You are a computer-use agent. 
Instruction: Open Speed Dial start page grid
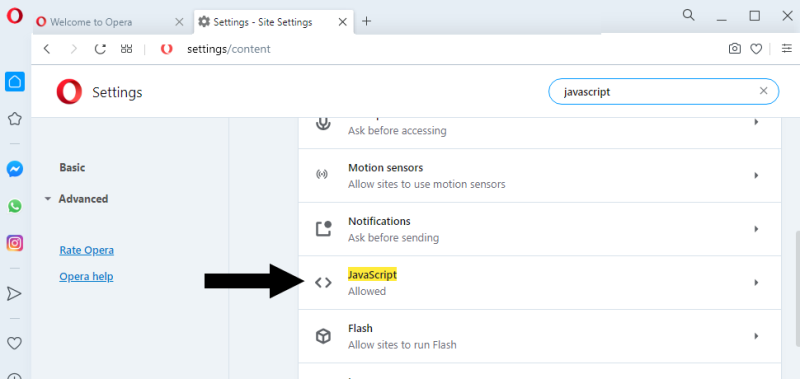pyautogui.click(x=127, y=49)
